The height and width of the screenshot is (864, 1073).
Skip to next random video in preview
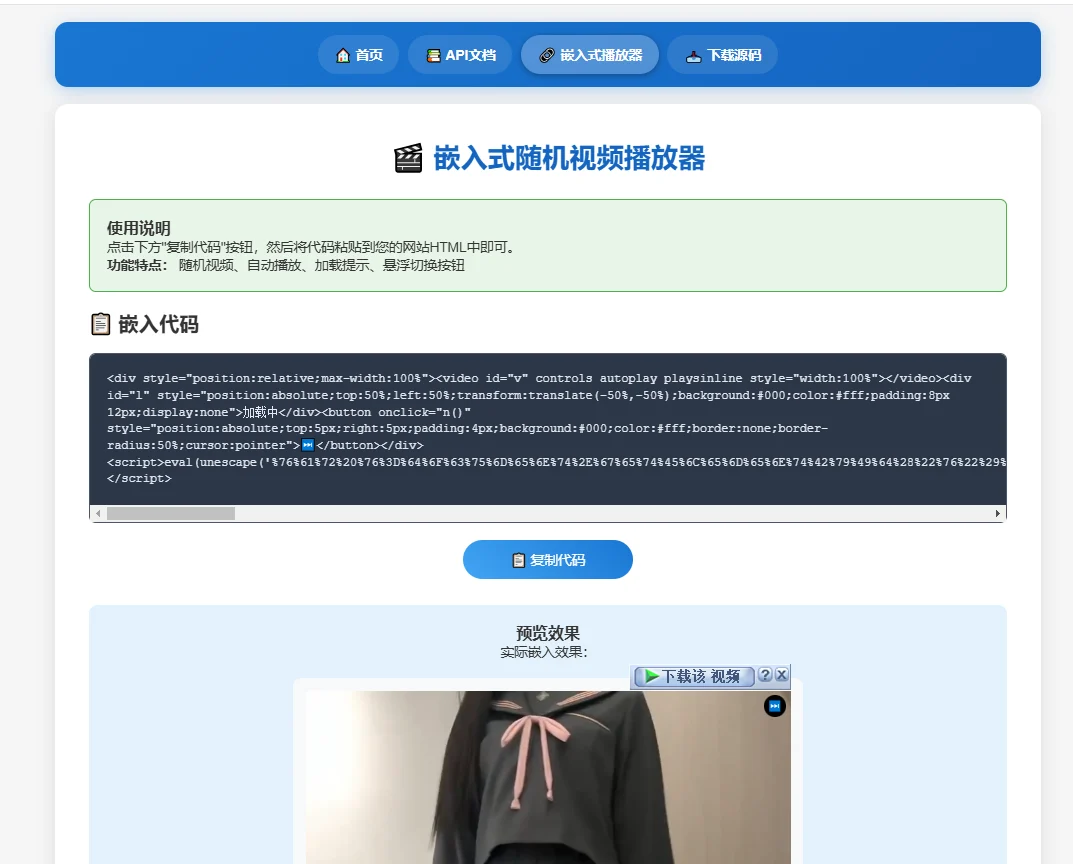775,706
